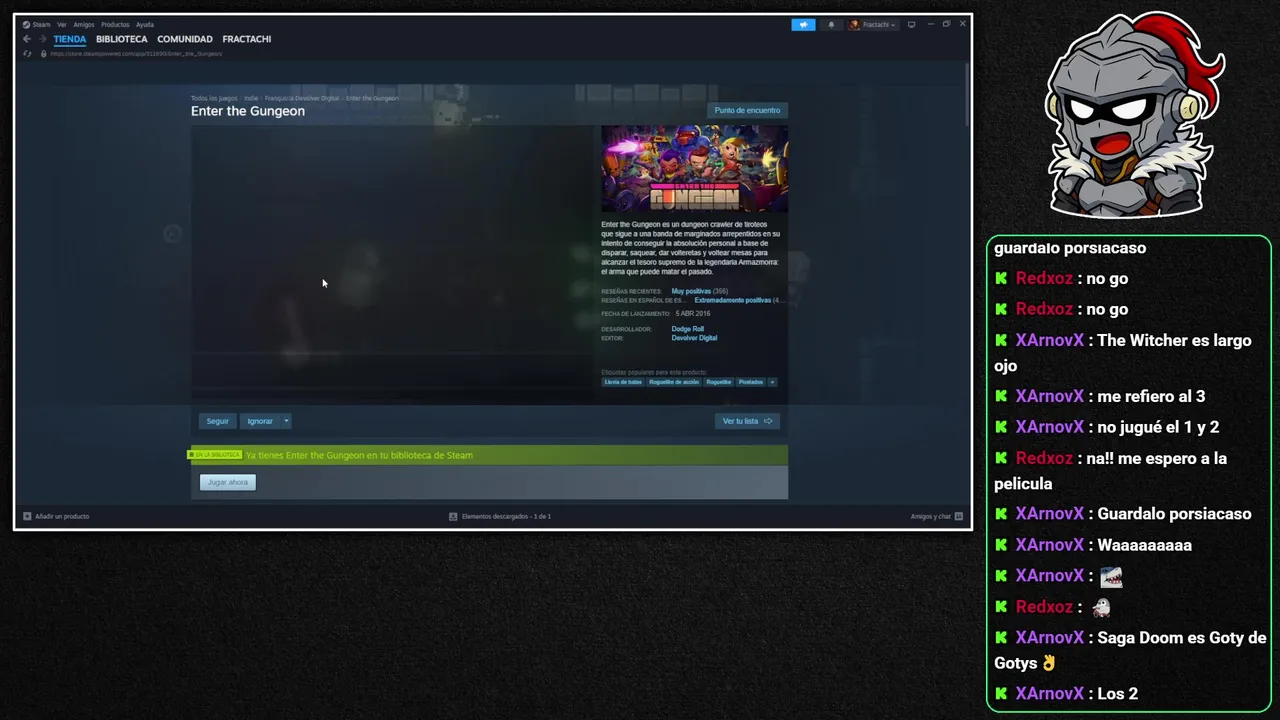Screen dimensions: 1280x720
Task: Click the padlock icon beside the URL
Action: click(43, 54)
